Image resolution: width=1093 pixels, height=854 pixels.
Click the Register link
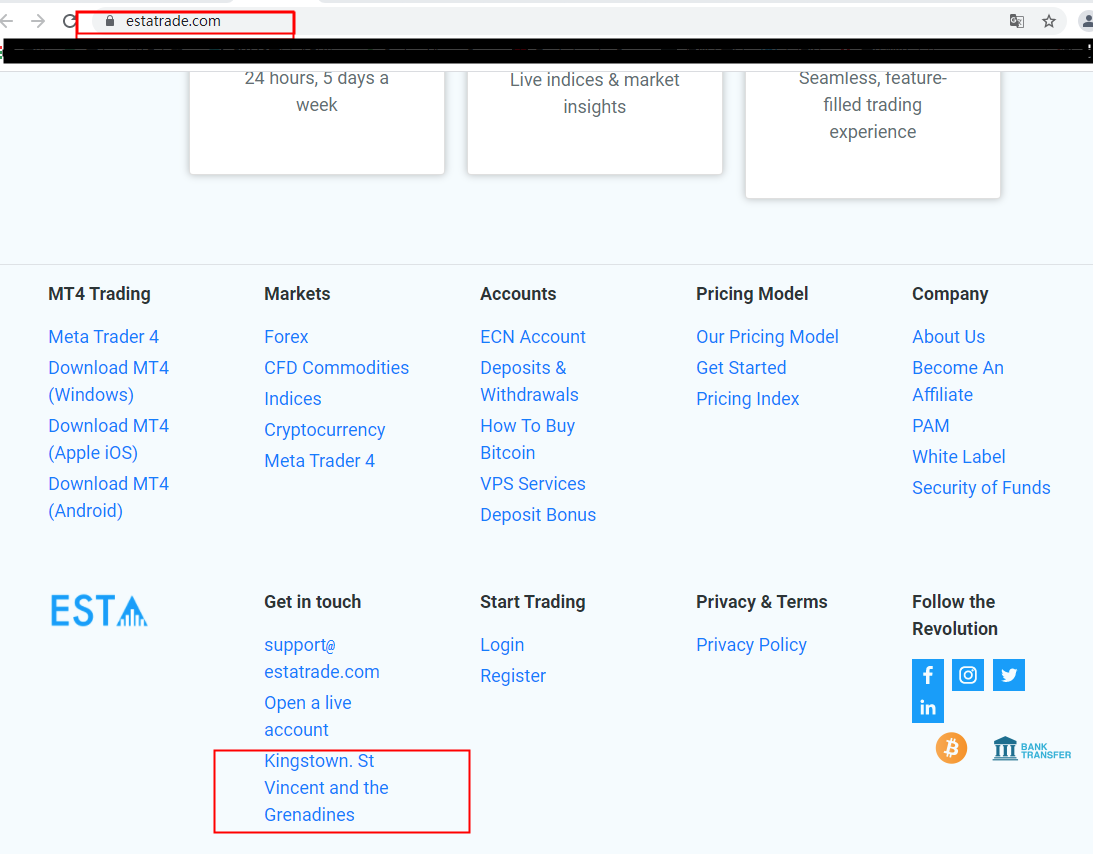[512, 676]
